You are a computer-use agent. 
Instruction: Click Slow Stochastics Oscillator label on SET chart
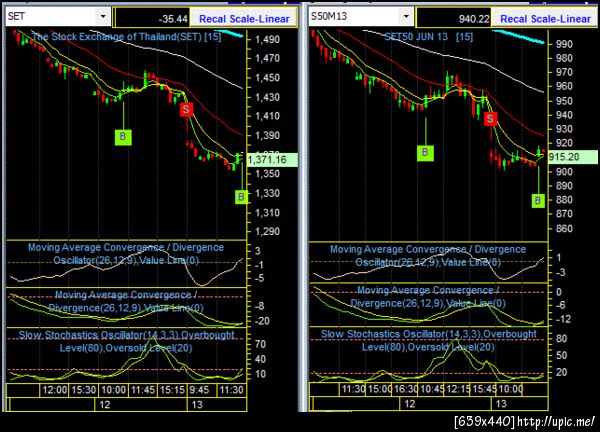pyautogui.click(x=126, y=341)
